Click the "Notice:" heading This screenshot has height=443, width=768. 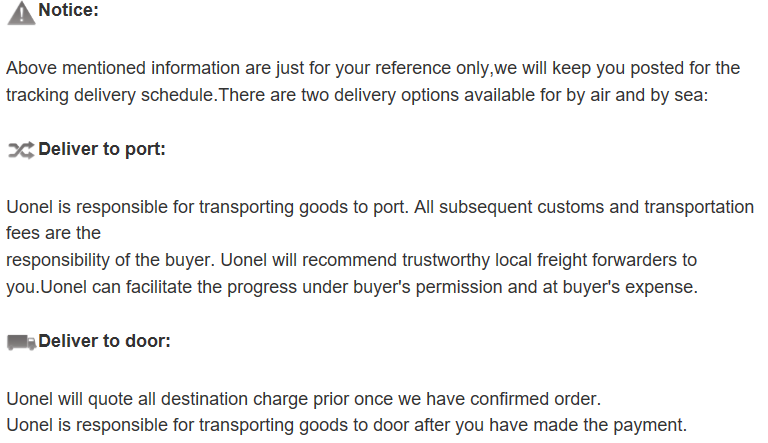click(x=68, y=12)
